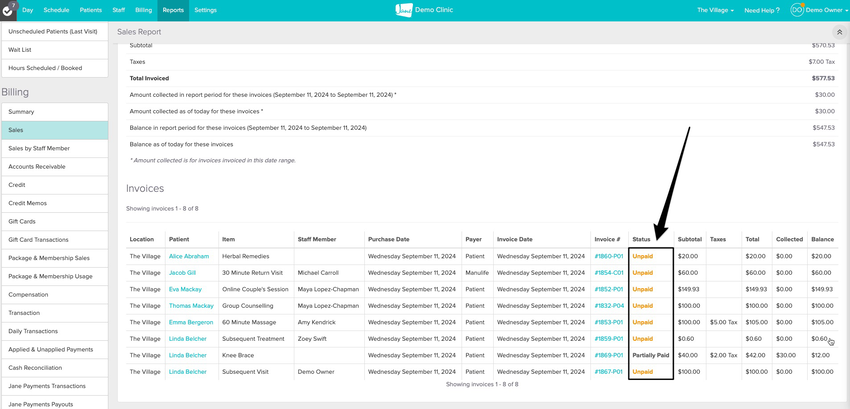Collapse the Sales Report header chevron
The width and height of the screenshot is (850, 409).
click(x=840, y=32)
